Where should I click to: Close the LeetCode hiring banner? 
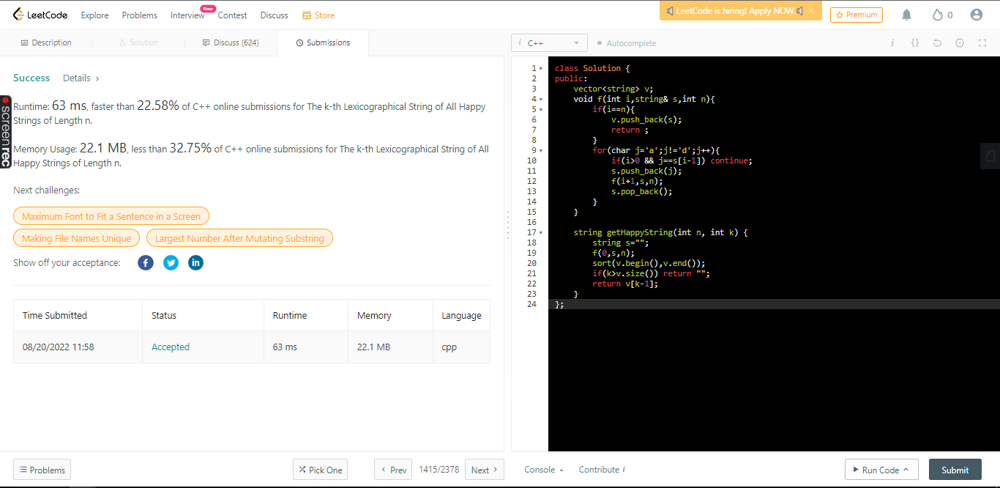pos(812,11)
